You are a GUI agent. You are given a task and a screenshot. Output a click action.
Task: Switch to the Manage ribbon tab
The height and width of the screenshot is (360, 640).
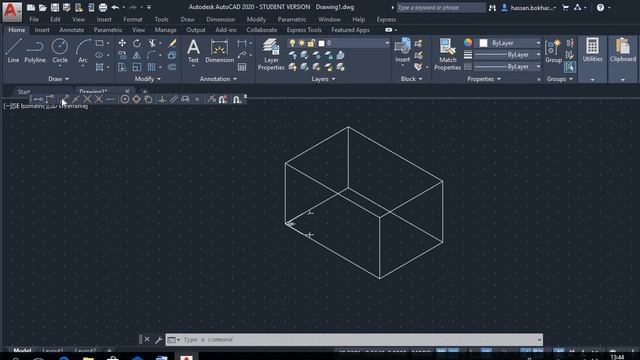pyautogui.click(x=165, y=30)
